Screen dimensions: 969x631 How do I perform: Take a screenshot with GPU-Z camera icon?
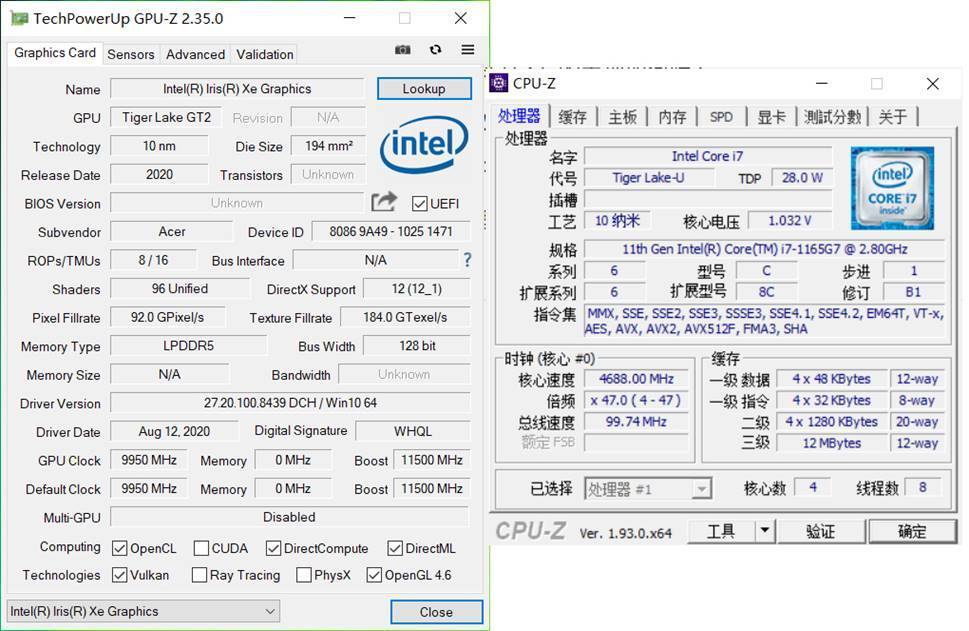403,49
